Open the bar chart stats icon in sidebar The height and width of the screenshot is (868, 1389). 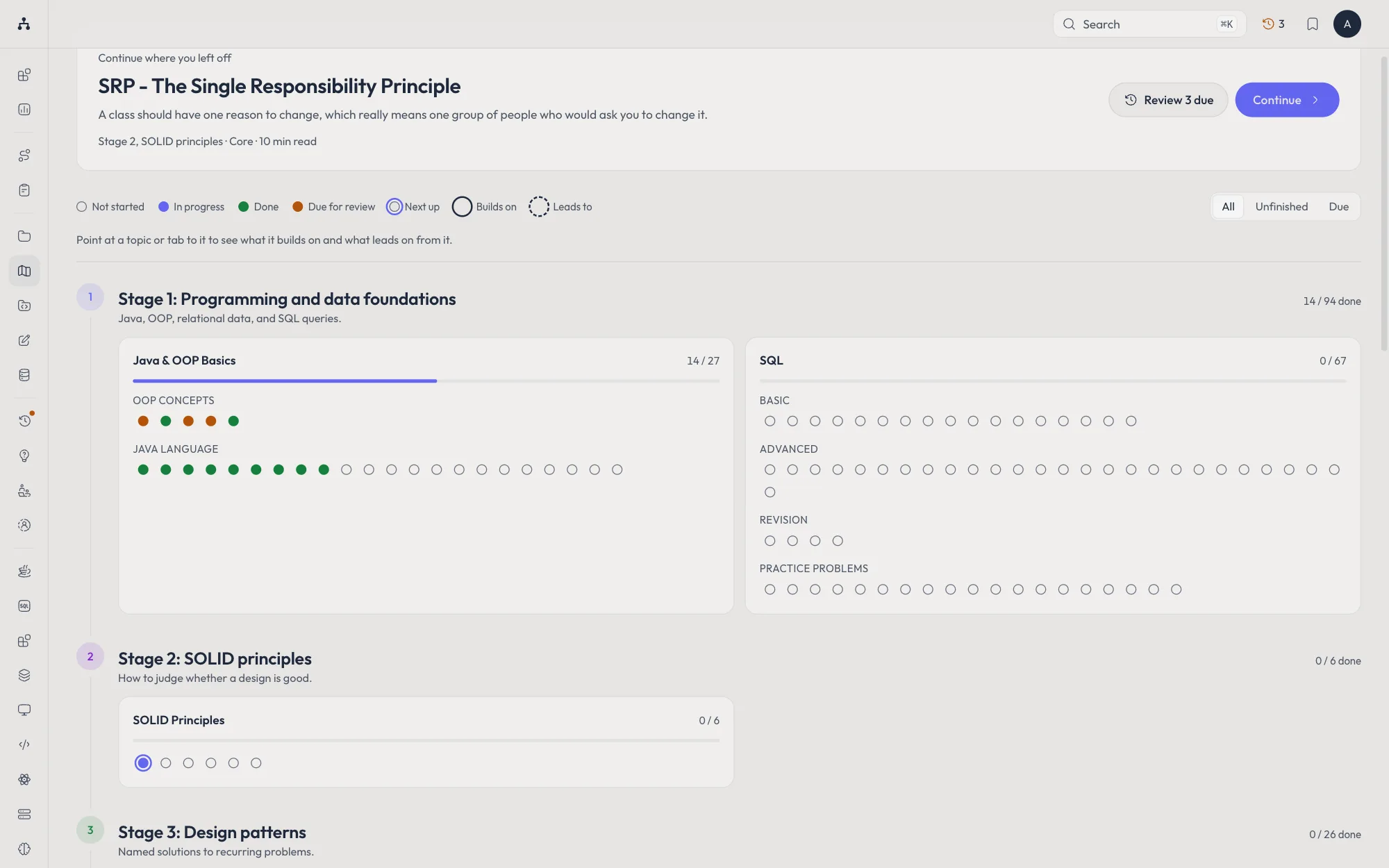tap(24, 110)
